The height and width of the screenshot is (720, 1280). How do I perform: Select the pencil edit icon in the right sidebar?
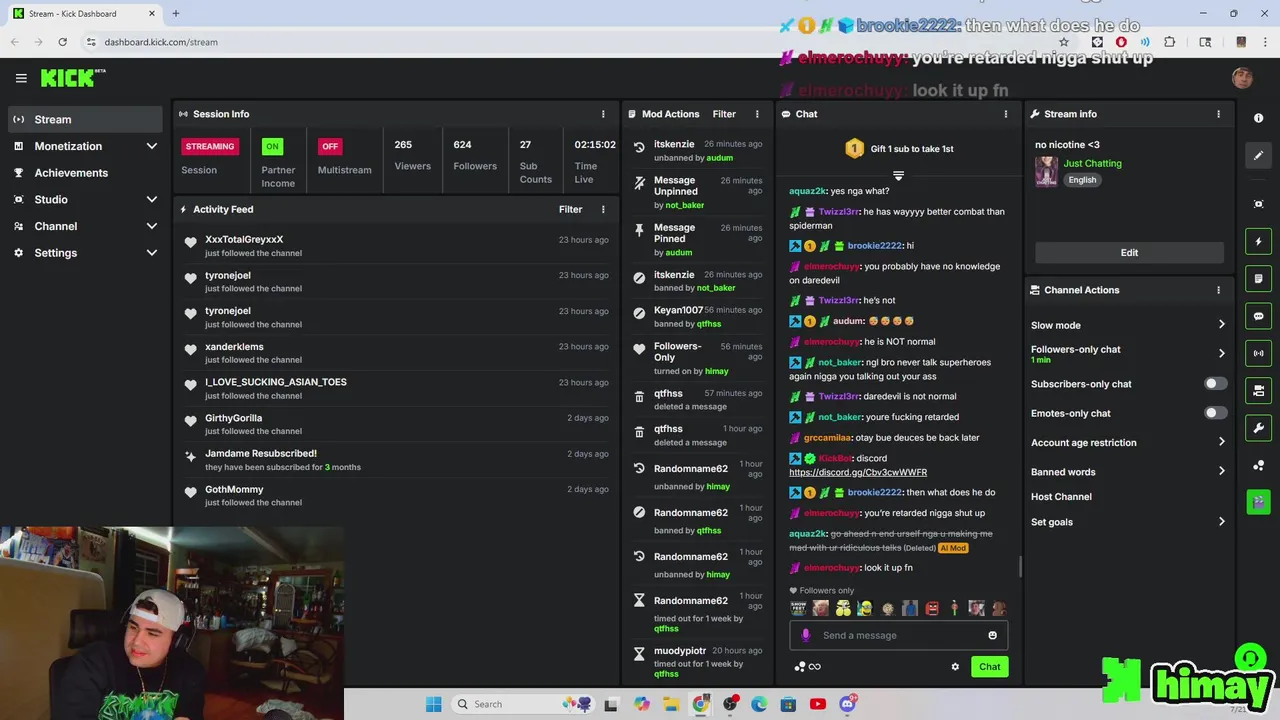click(1258, 155)
